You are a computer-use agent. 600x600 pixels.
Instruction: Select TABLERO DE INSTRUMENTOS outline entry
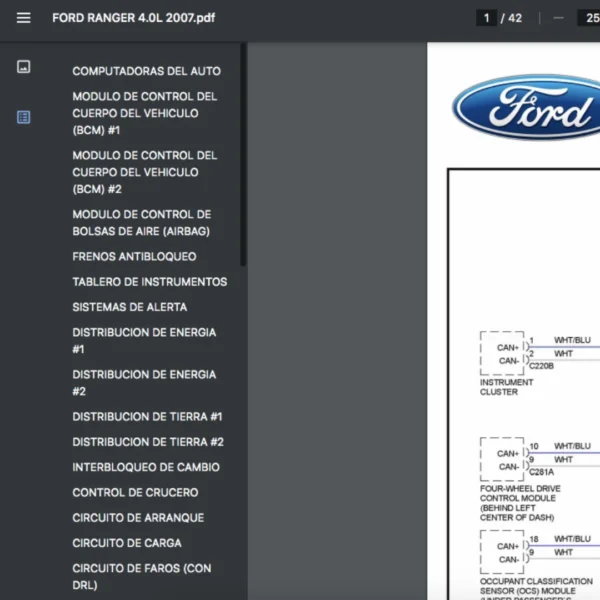pyautogui.click(x=150, y=282)
